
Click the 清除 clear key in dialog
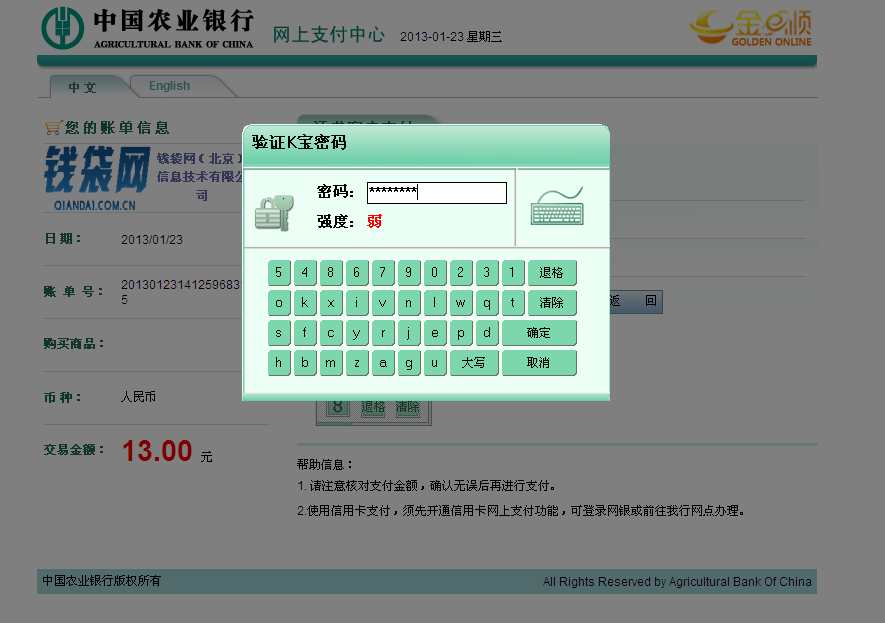(551, 302)
